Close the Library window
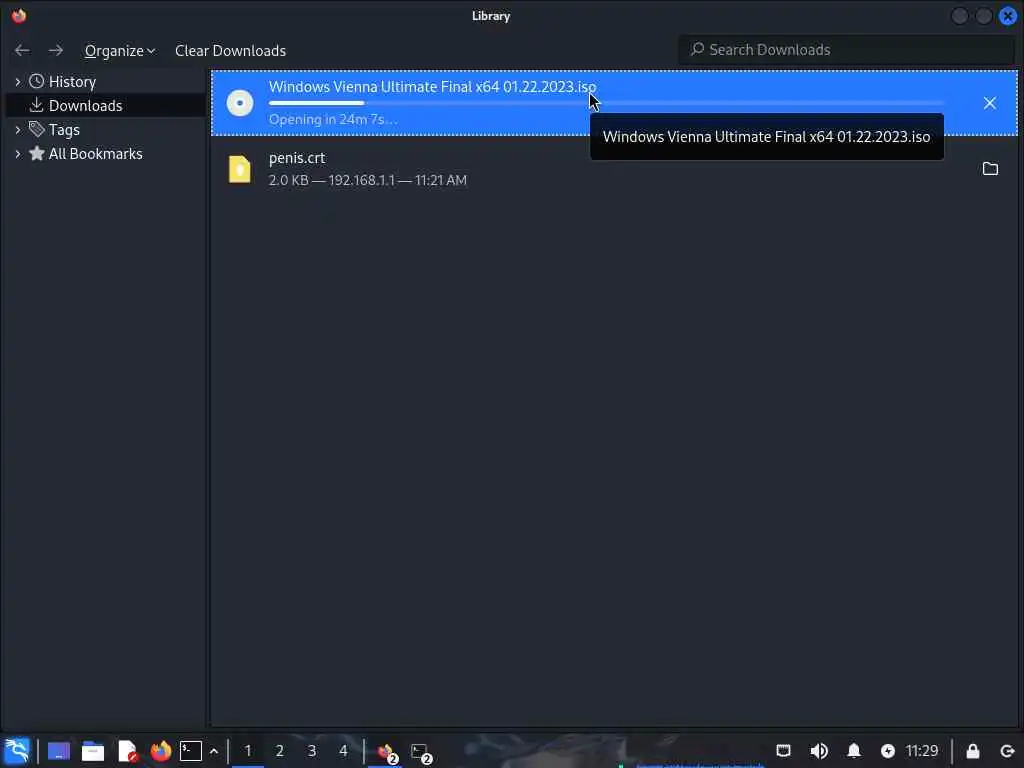 tap(1008, 16)
